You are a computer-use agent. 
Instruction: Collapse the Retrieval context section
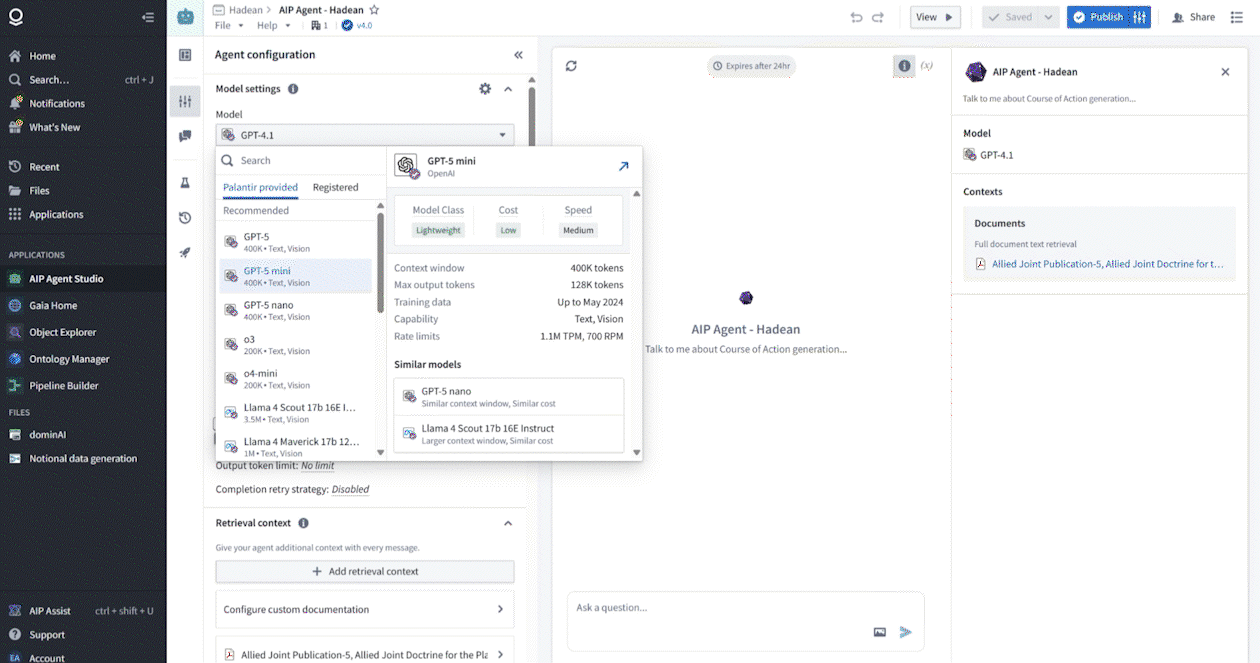click(508, 523)
